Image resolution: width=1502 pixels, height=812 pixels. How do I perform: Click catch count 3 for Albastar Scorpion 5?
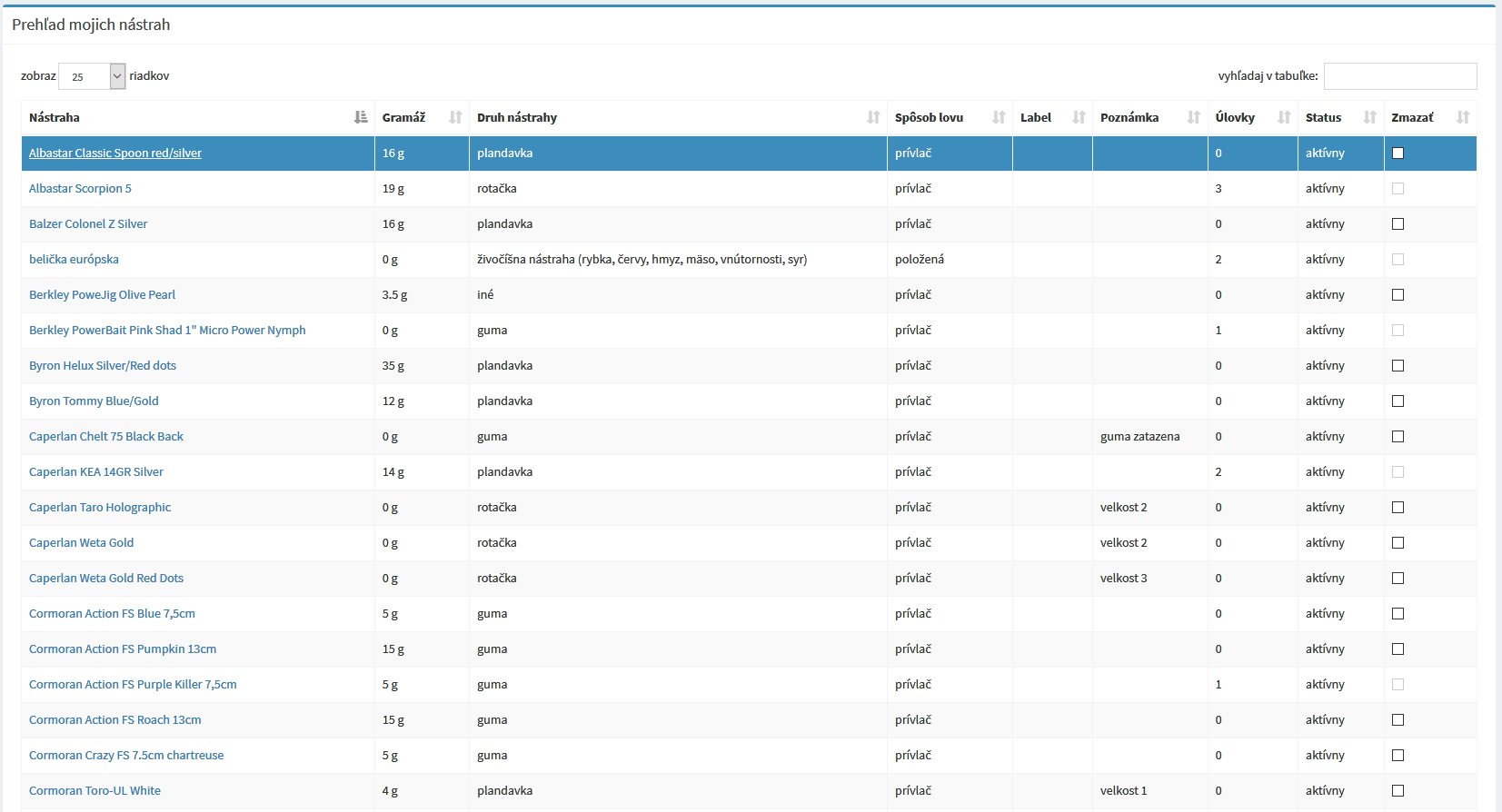pos(1219,189)
